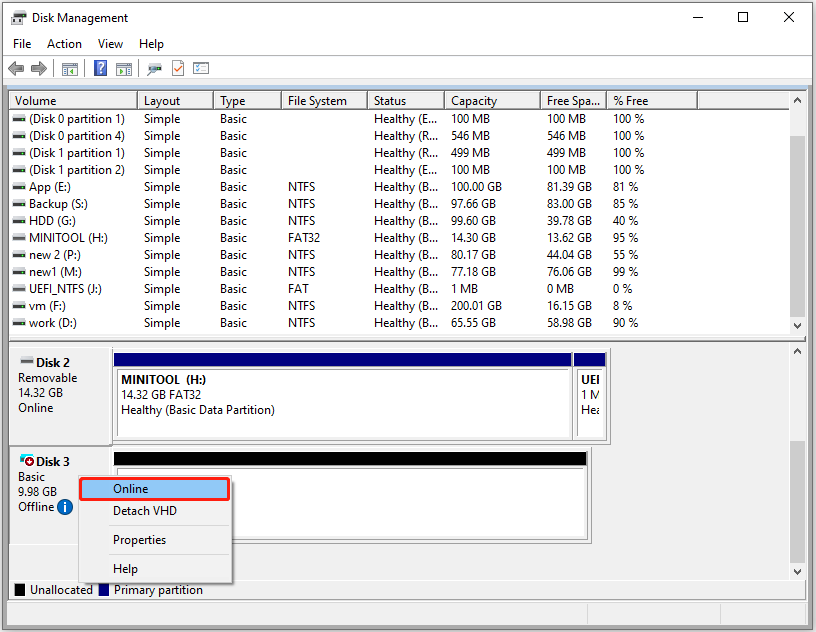The image size is (816, 632).
Task: Open Properties from the Disk 3 context menu
Action: pyautogui.click(x=138, y=539)
